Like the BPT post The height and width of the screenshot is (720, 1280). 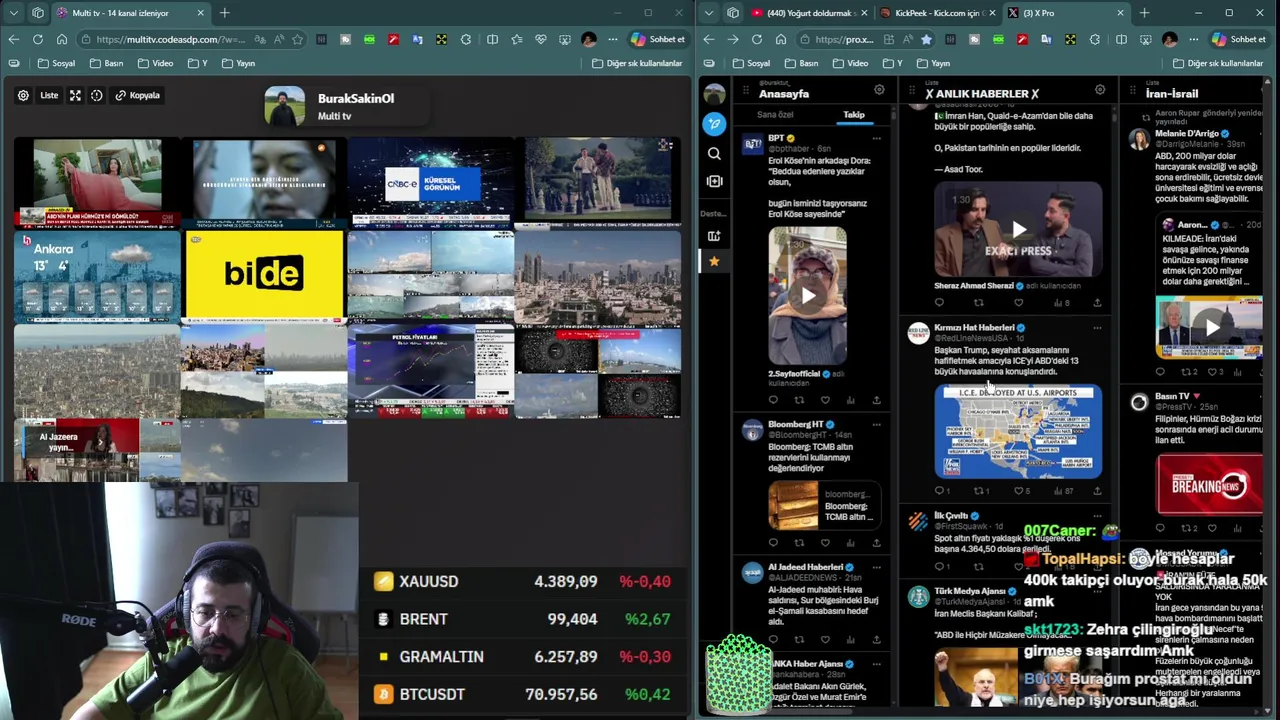(x=825, y=400)
